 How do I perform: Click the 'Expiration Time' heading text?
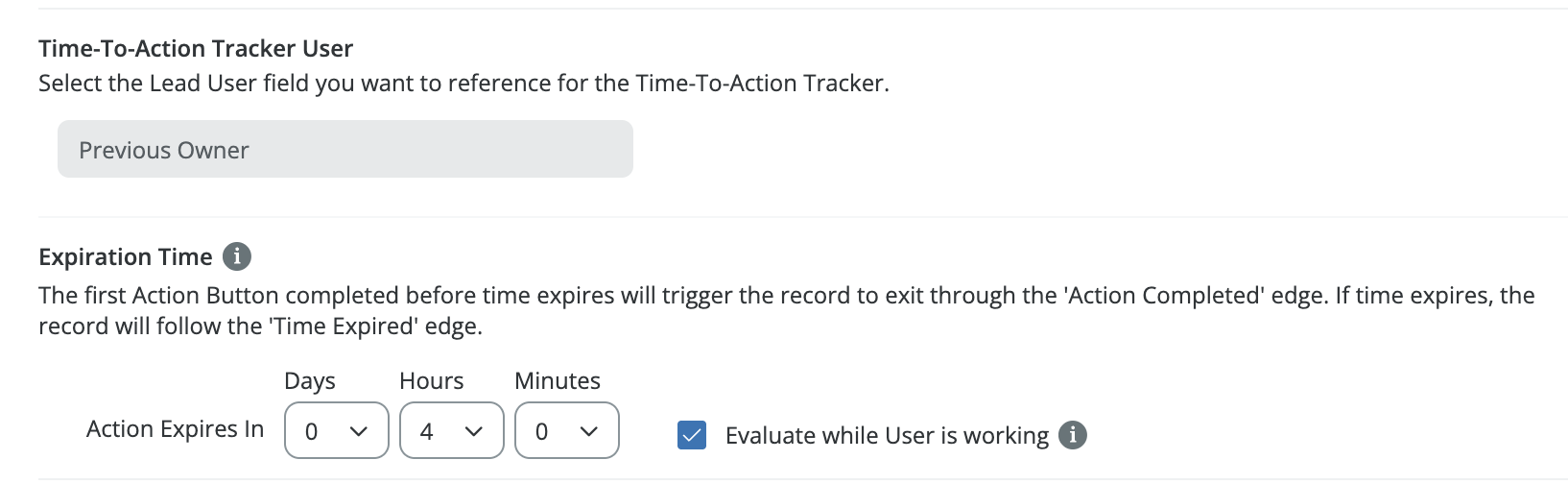[x=126, y=257]
